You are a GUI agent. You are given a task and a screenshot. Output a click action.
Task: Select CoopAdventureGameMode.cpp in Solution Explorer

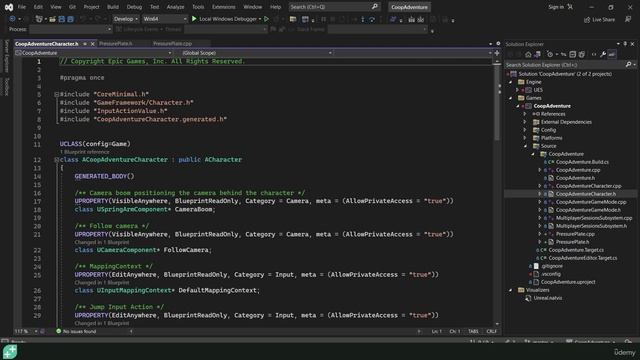point(591,202)
